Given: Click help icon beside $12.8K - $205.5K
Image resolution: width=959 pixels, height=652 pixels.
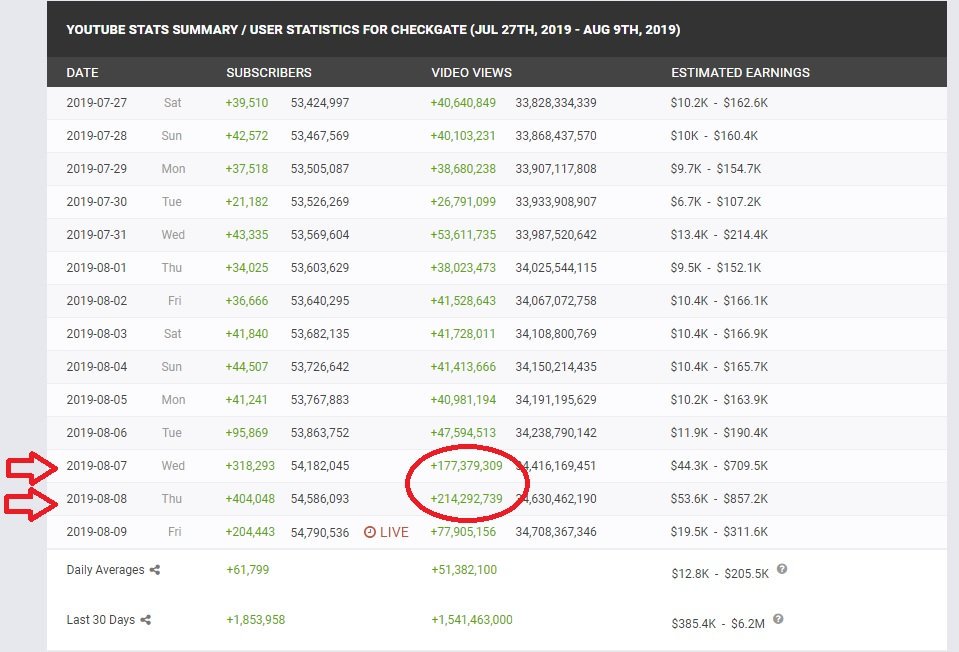Looking at the screenshot, I should tap(782, 569).
